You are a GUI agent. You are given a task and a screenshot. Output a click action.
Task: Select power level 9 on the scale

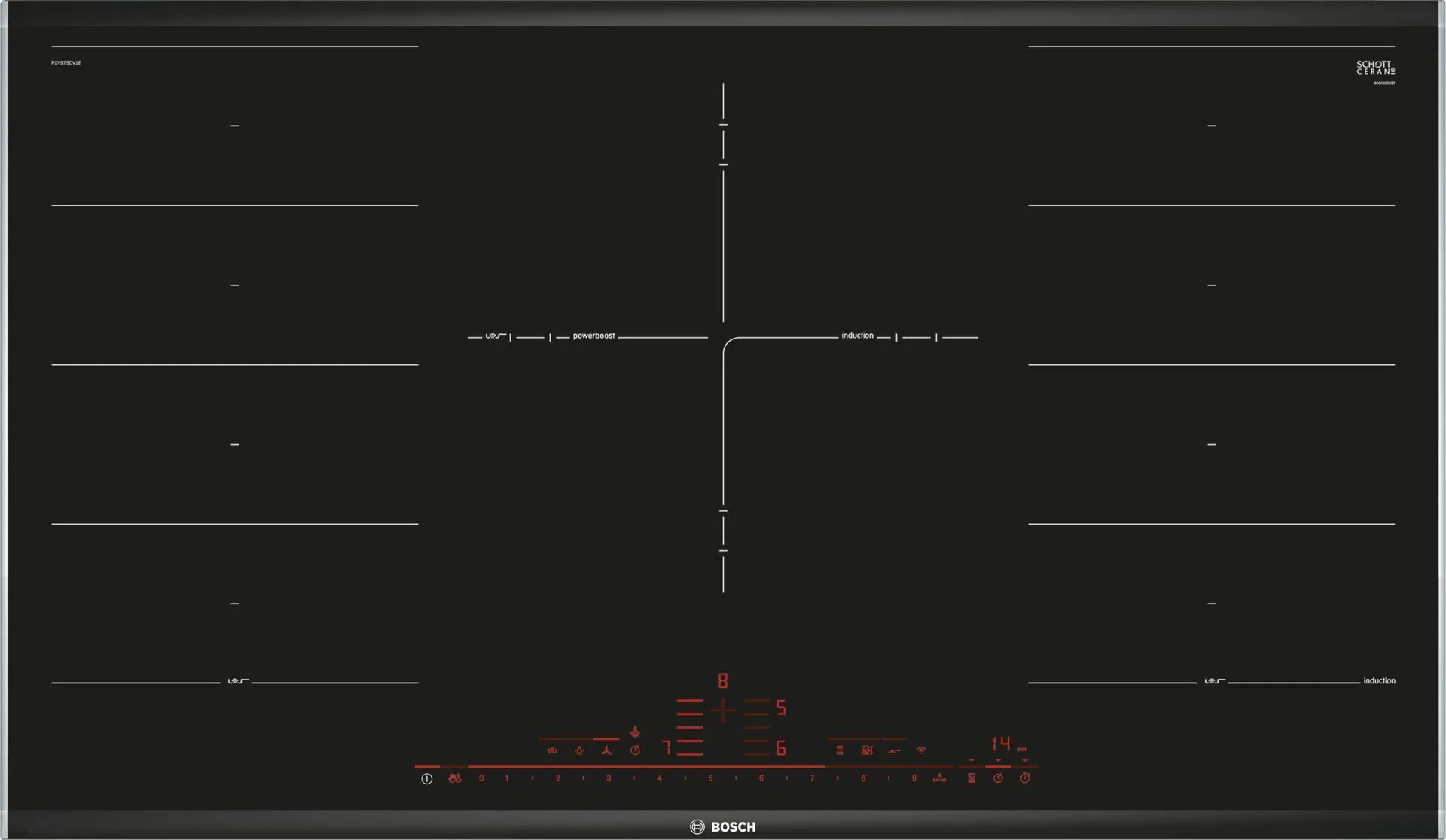tap(914, 778)
